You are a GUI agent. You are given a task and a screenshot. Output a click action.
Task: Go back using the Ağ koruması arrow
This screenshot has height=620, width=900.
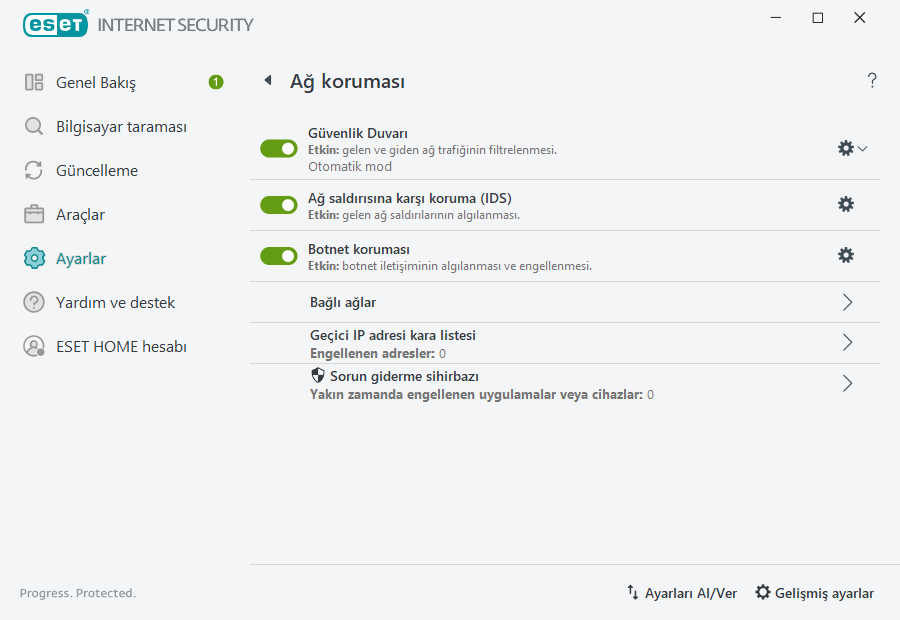coord(267,80)
